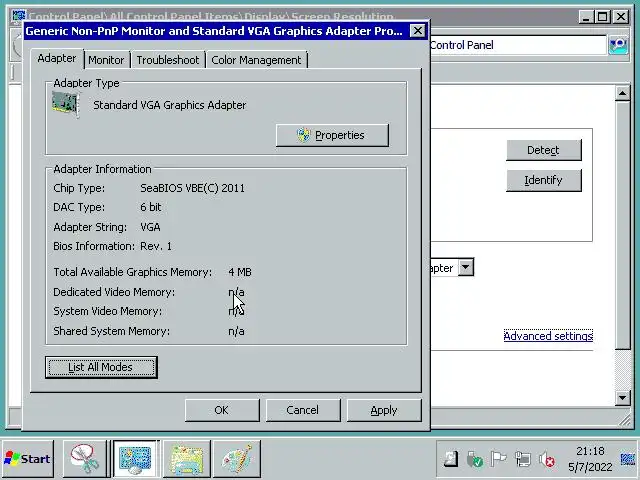Open the Color Management tab

tap(256, 60)
